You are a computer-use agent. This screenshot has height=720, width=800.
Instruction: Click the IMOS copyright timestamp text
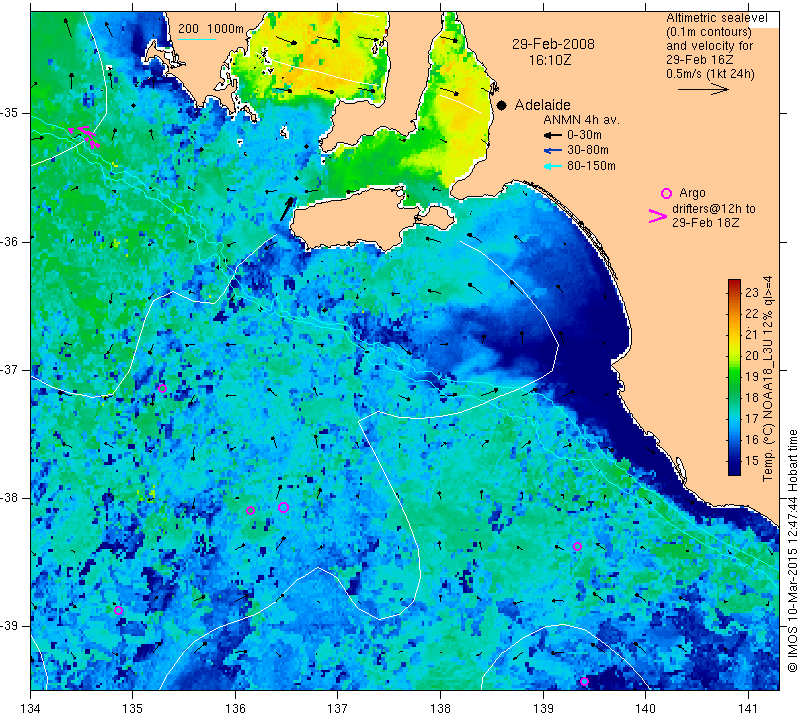[792, 551]
